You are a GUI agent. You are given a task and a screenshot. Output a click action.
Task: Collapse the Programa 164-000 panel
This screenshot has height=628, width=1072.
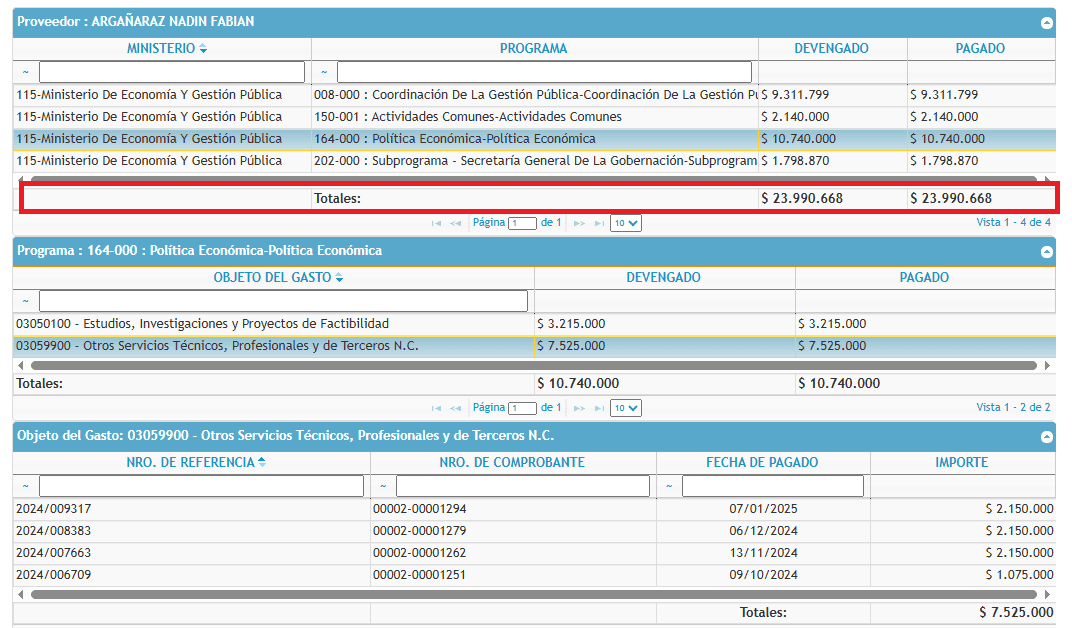pyautogui.click(x=1046, y=252)
